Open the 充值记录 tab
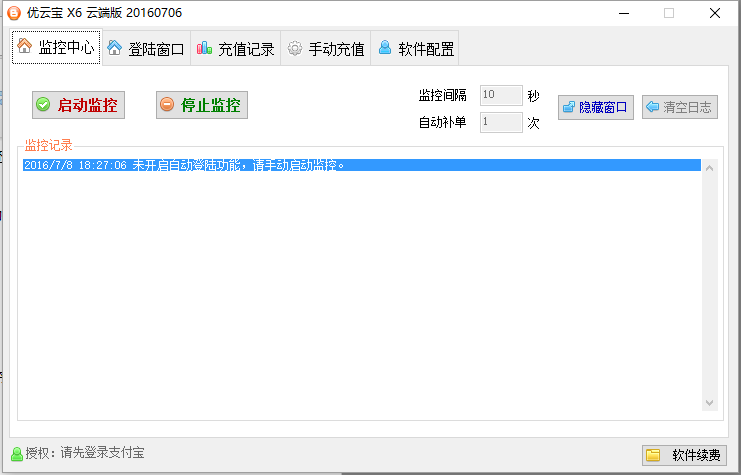Screen dimensions: 741x475 [236, 49]
